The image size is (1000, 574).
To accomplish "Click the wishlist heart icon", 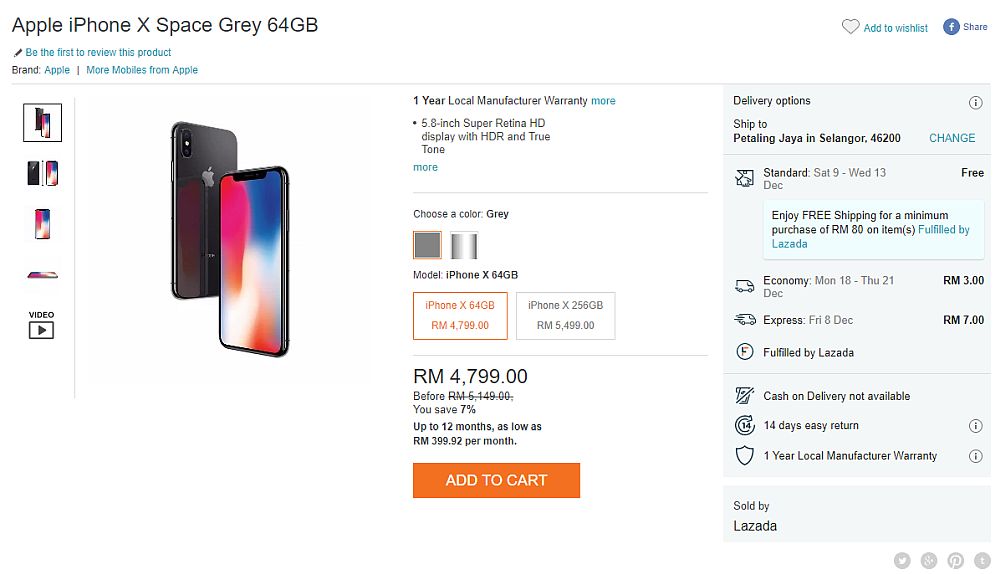I will (x=850, y=27).
